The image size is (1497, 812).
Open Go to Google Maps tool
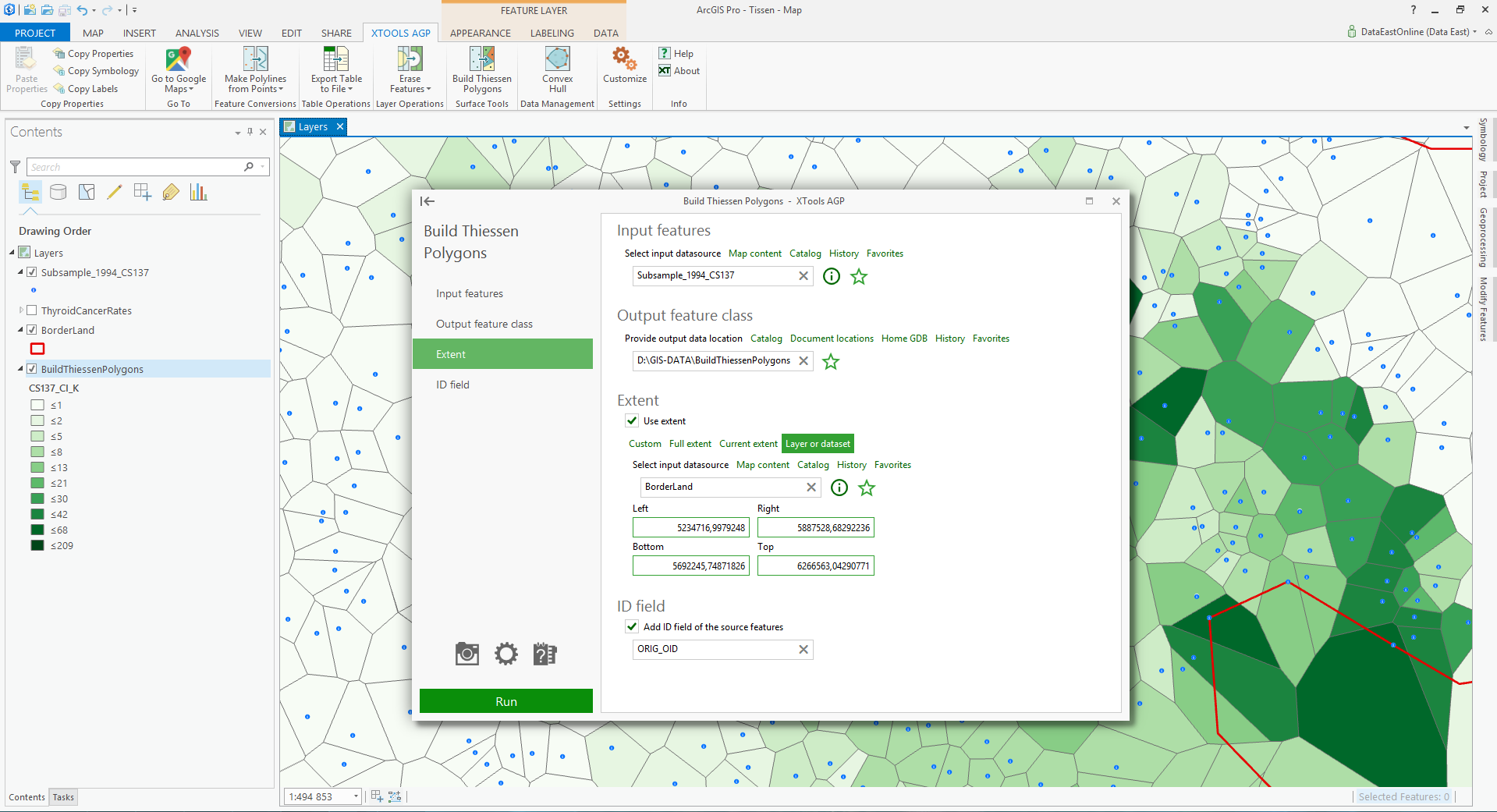tap(179, 70)
